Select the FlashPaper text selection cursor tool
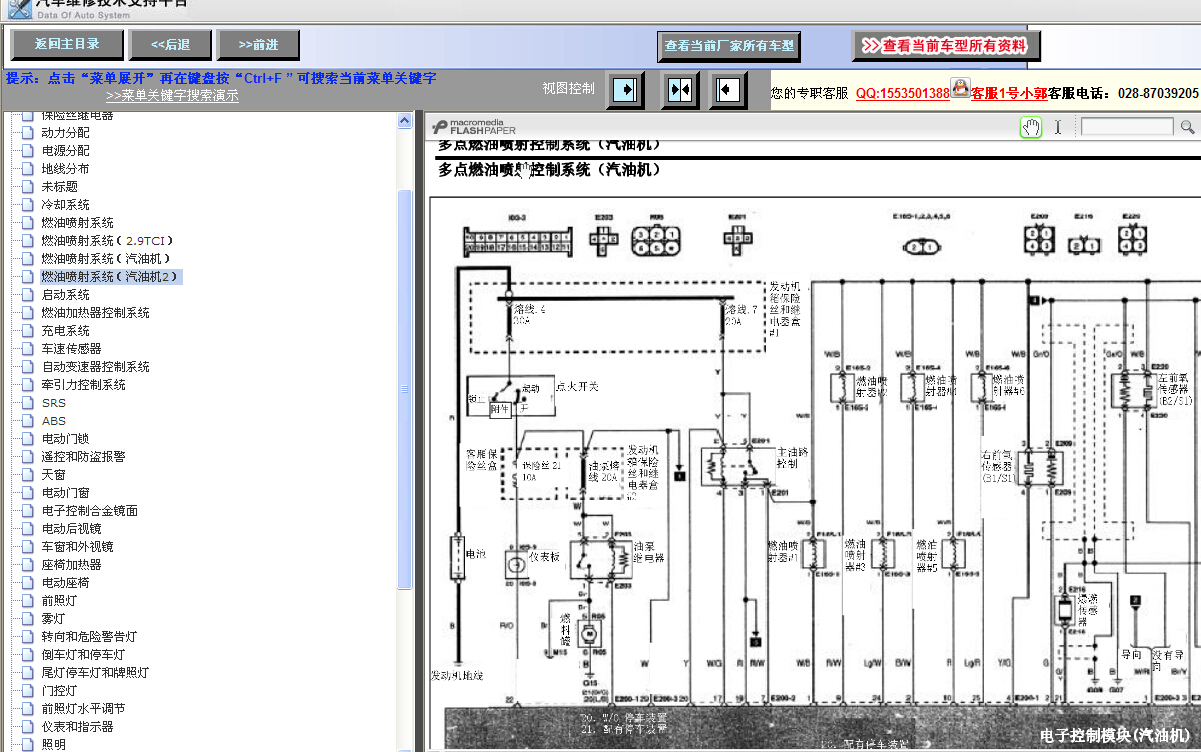Screen dimensions: 1201x752 pos(1058,127)
